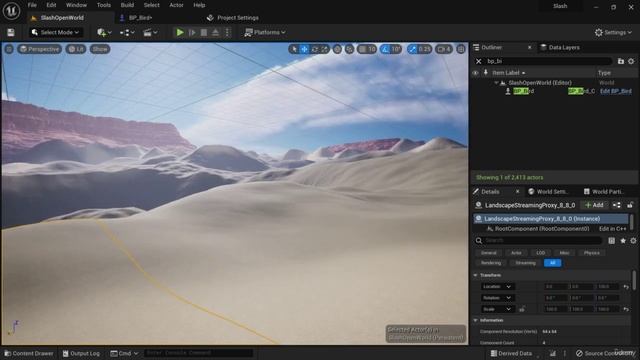Toggle world/local coordinate space globe icon
The image size is (640, 360).
point(337,49)
